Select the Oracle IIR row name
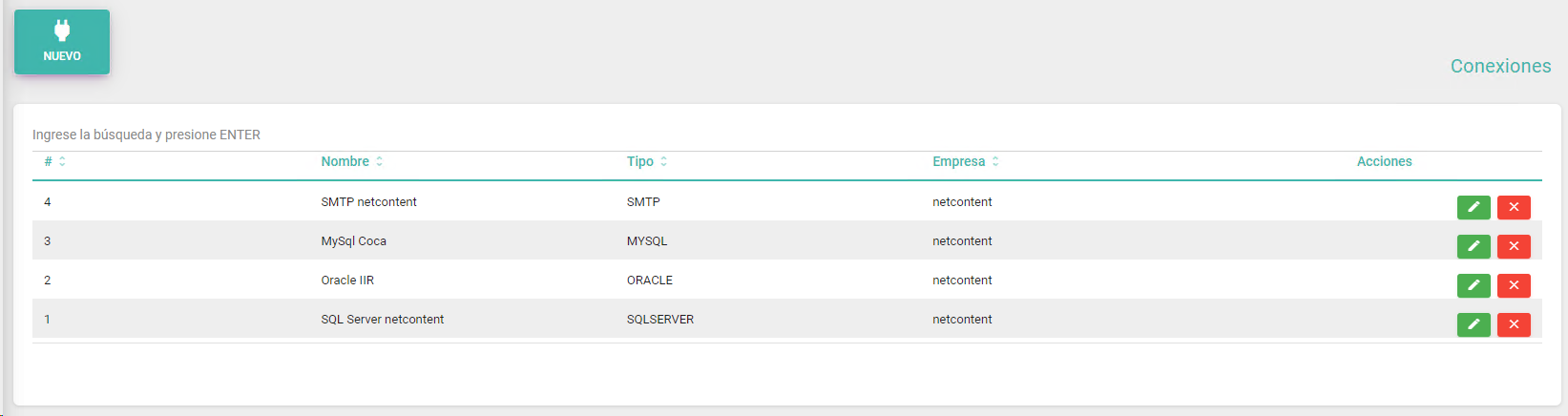 pyautogui.click(x=347, y=281)
